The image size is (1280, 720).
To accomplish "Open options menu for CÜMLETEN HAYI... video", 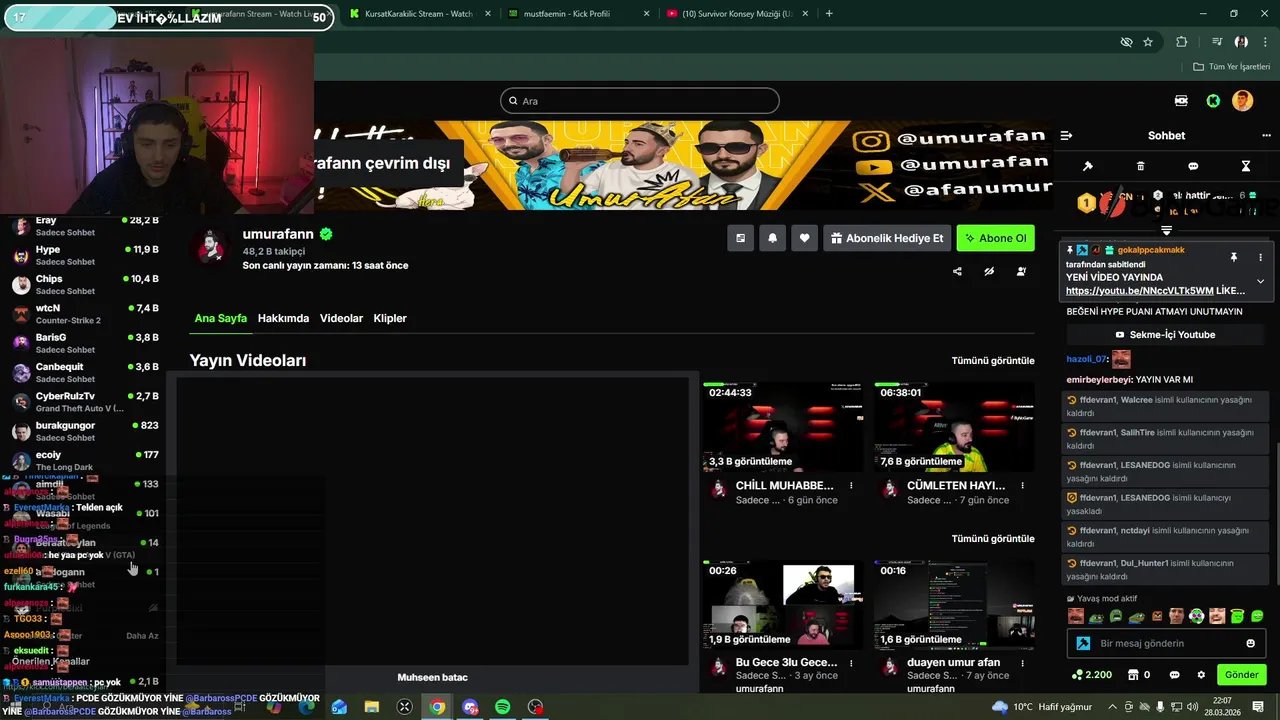I will coord(1022,485).
